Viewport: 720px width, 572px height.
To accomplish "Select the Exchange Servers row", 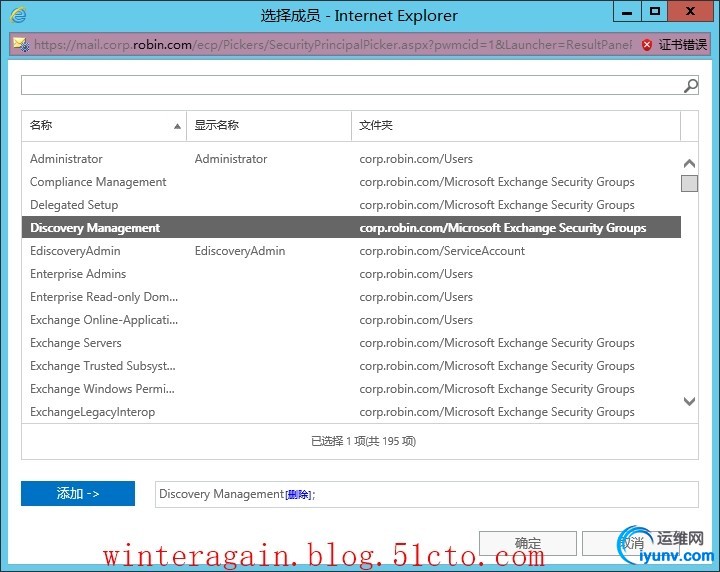I will [x=351, y=342].
